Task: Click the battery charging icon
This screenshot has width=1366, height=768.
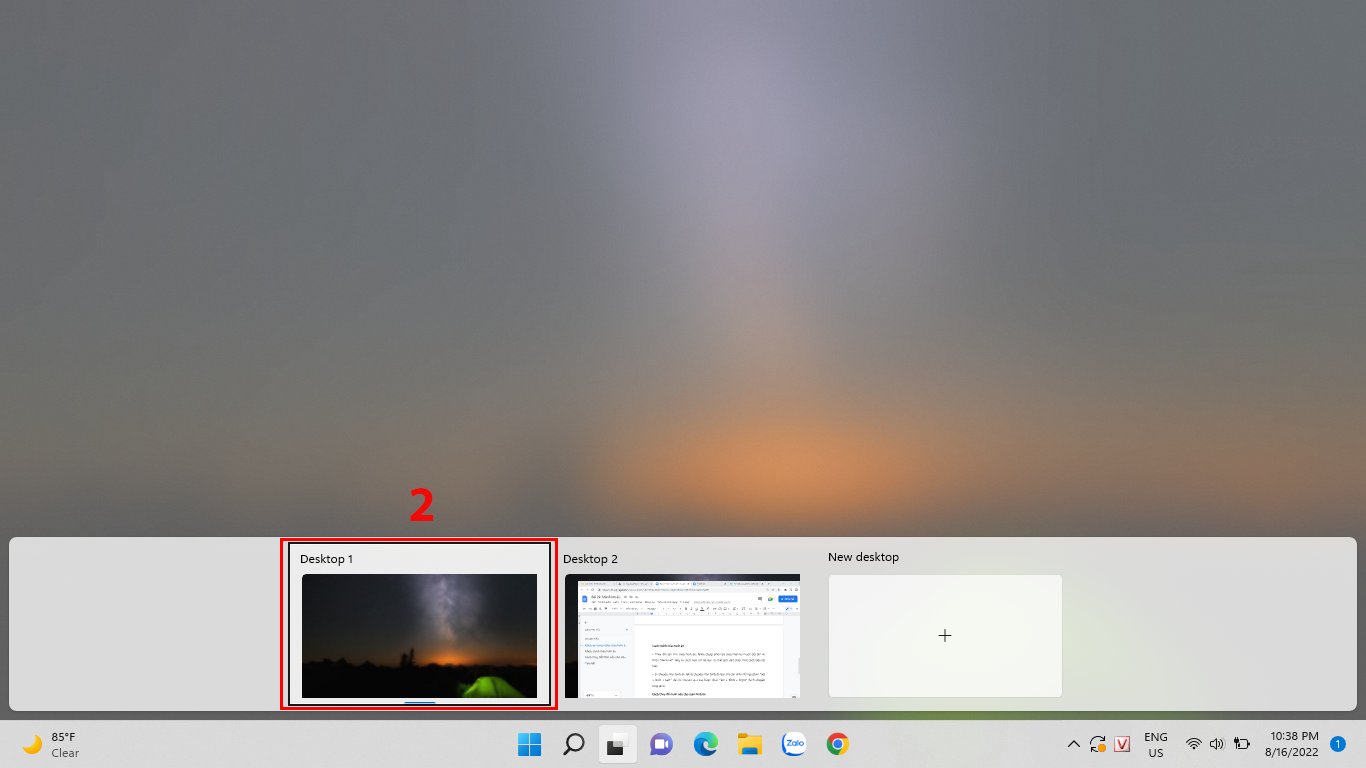Action: pos(1242,744)
